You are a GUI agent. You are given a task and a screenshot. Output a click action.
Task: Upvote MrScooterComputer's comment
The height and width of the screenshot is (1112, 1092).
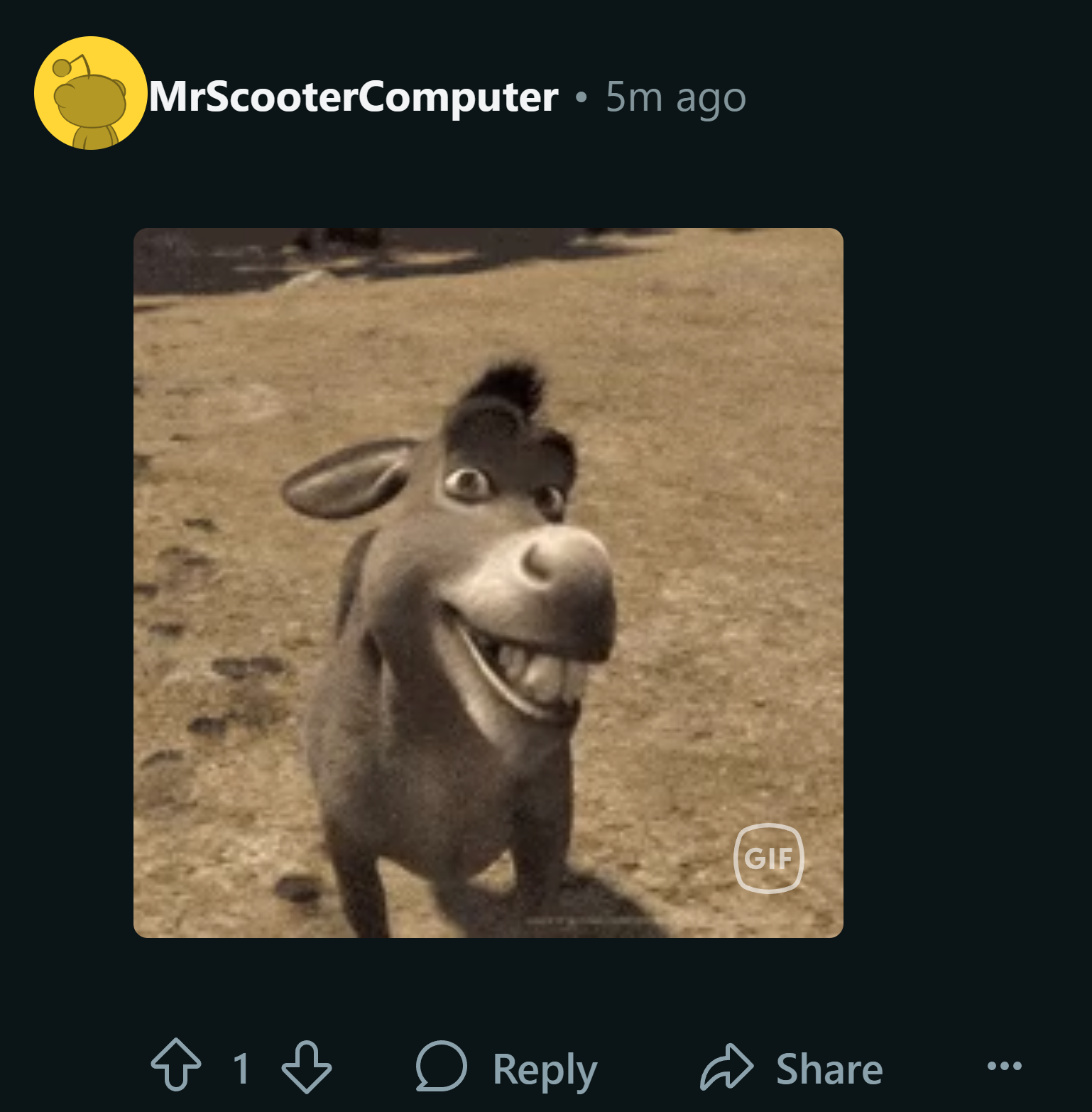point(176,1064)
